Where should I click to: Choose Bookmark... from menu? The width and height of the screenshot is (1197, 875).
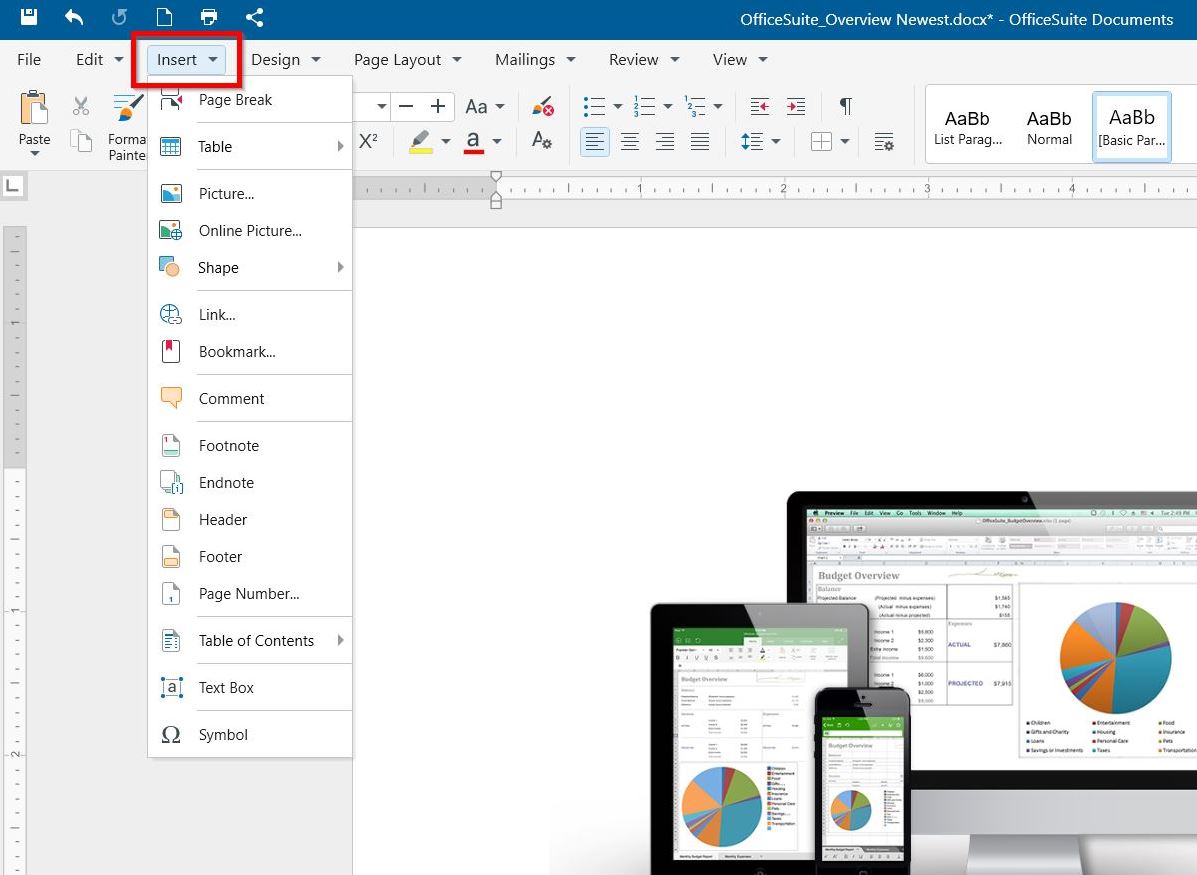coord(250,352)
